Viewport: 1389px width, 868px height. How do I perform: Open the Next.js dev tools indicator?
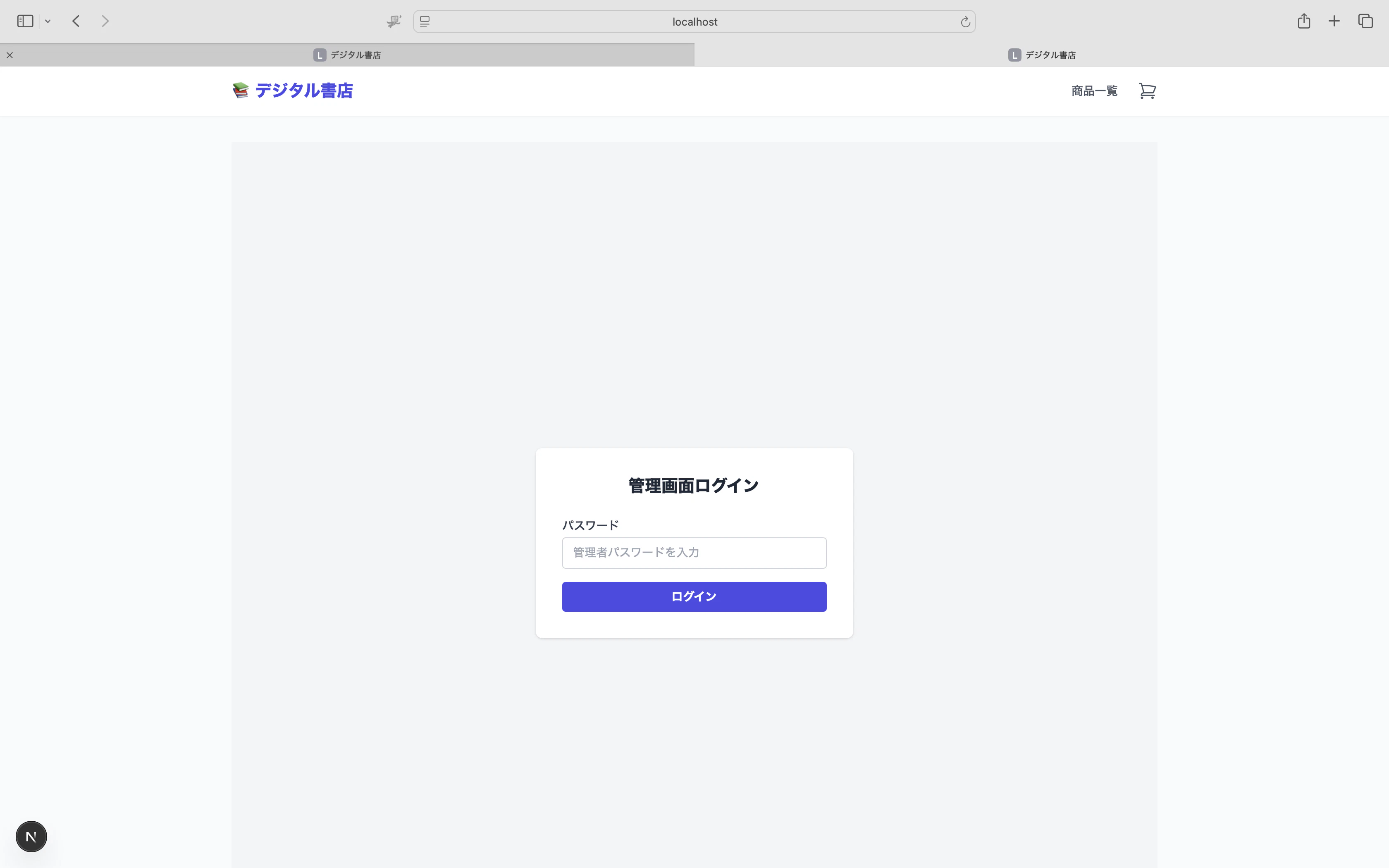coord(31,837)
